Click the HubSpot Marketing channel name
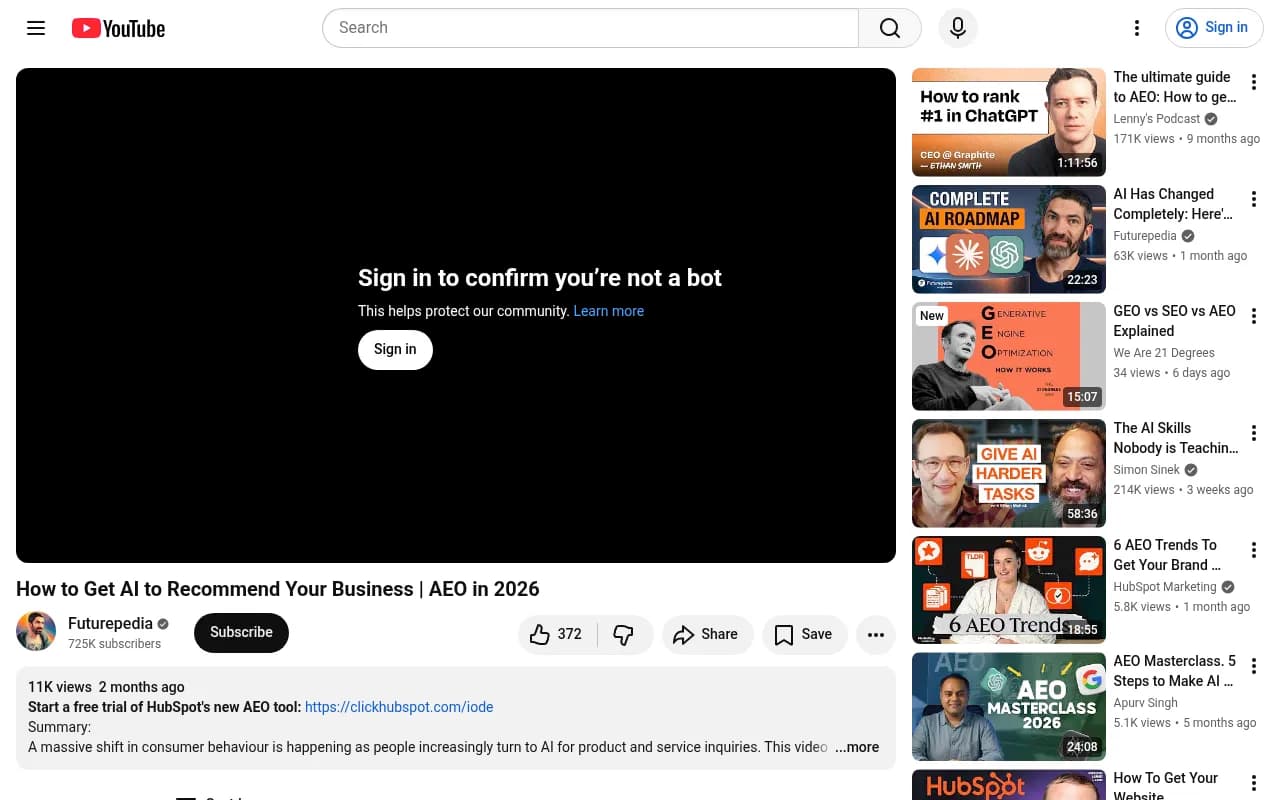The width and height of the screenshot is (1280, 800). pyautogui.click(x=1165, y=587)
